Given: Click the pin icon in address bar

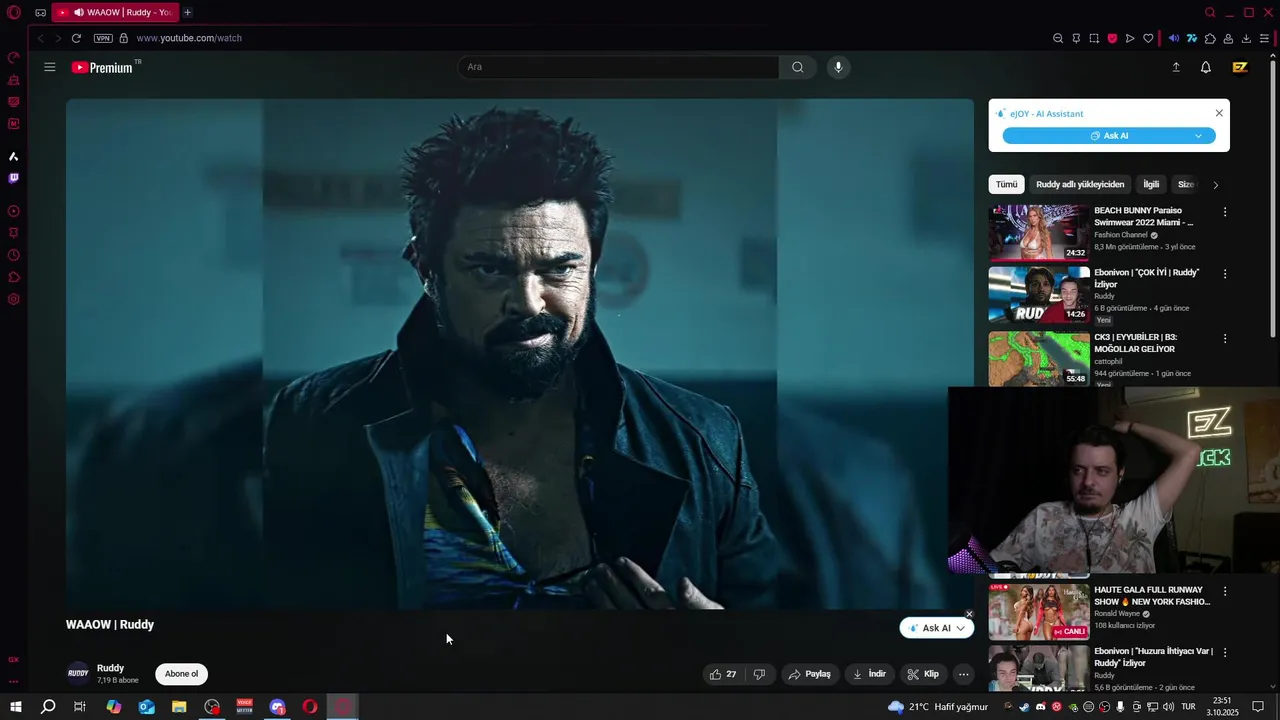Looking at the screenshot, I should click(1076, 38).
